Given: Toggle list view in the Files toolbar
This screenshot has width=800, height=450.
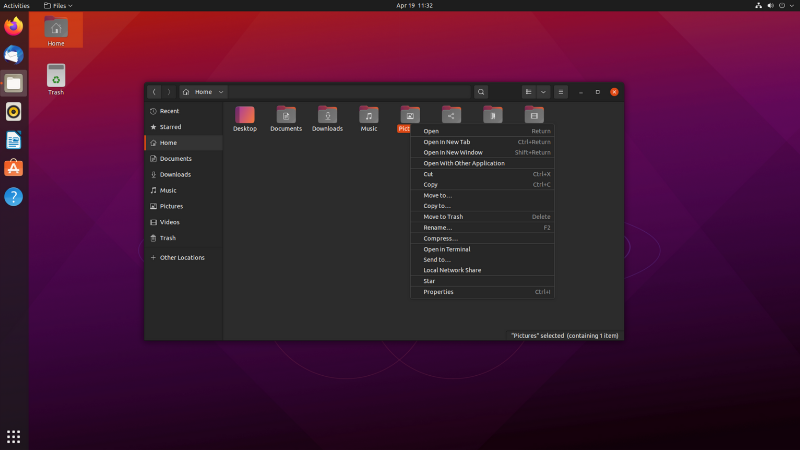Looking at the screenshot, I should pyautogui.click(x=528, y=92).
